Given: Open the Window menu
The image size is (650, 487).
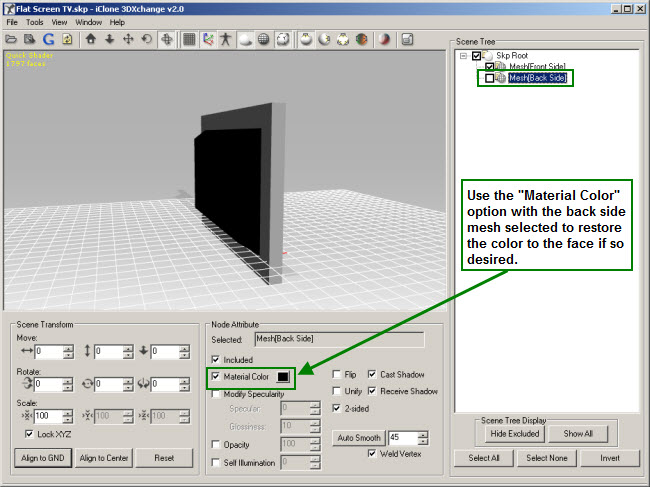Looking at the screenshot, I should (88, 22).
